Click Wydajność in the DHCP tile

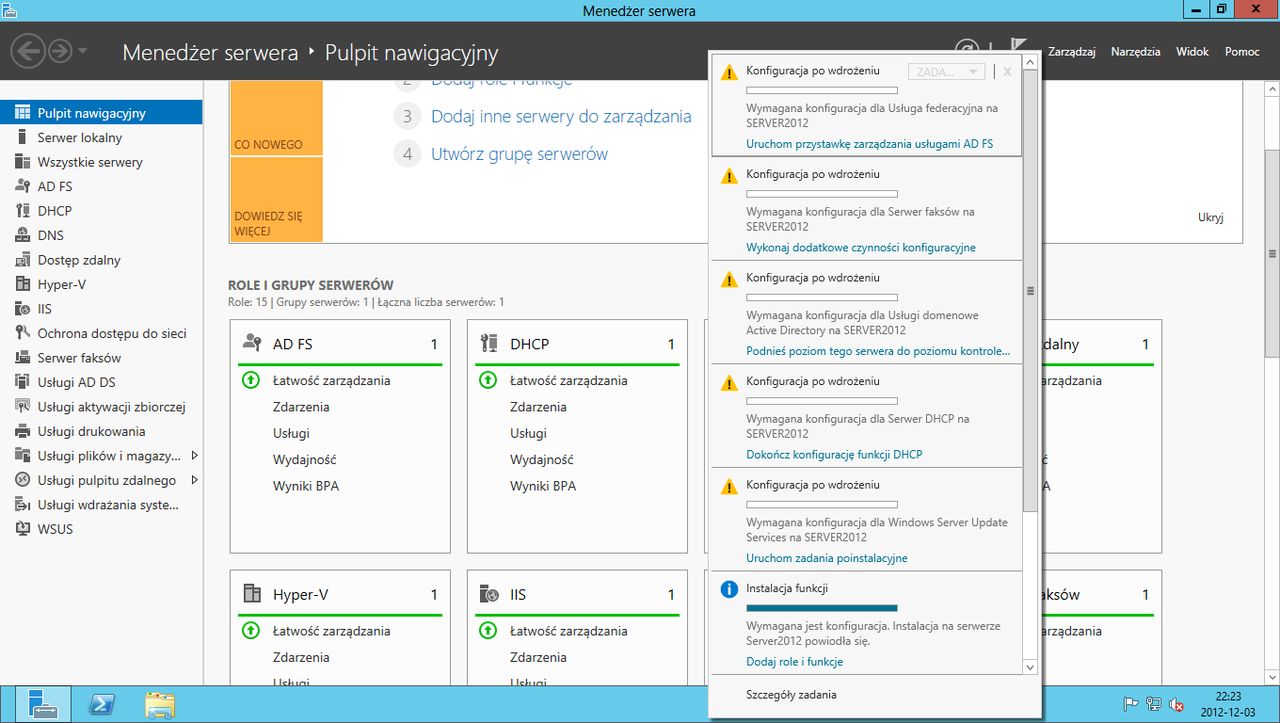coord(541,460)
